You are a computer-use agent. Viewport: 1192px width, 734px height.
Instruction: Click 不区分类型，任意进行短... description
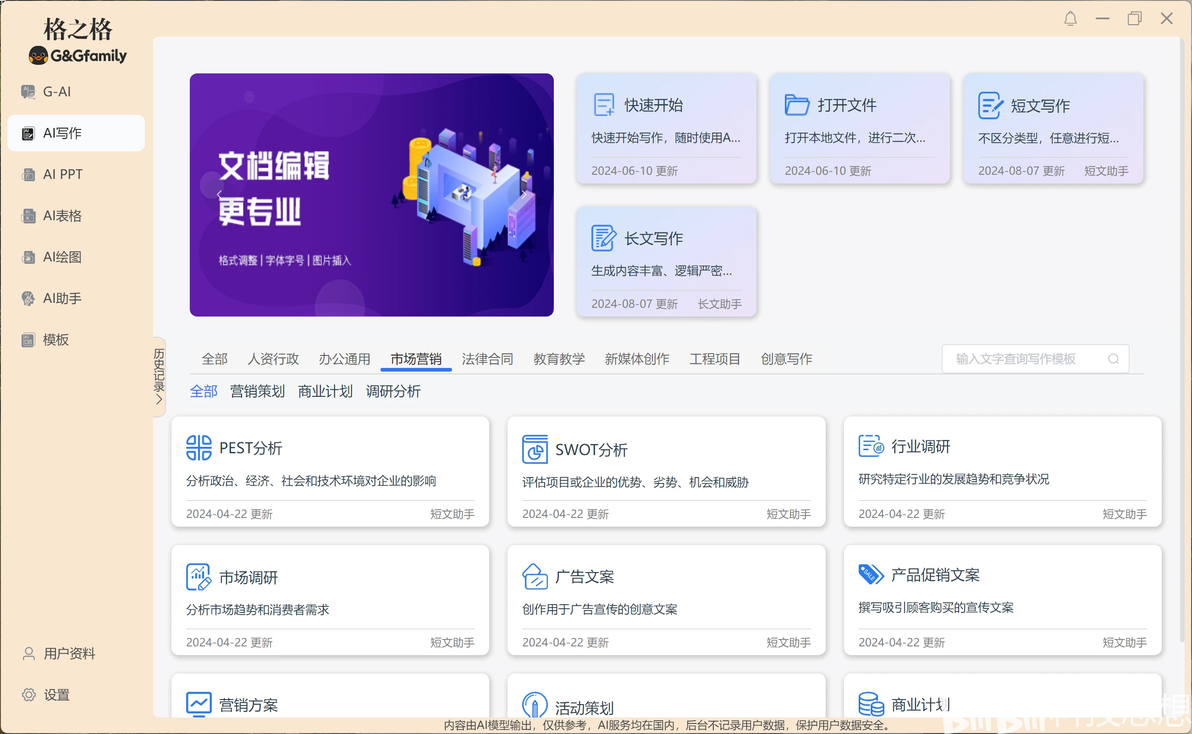pos(1048,138)
